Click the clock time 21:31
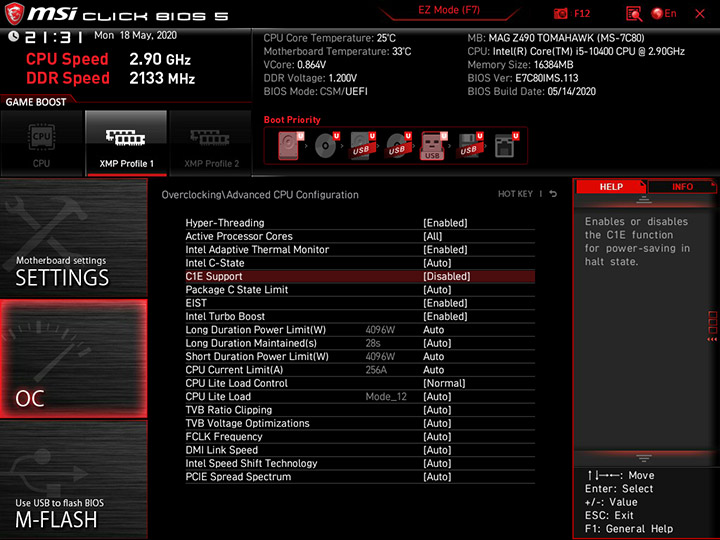This screenshot has height=540, width=720. (x=54, y=37)
